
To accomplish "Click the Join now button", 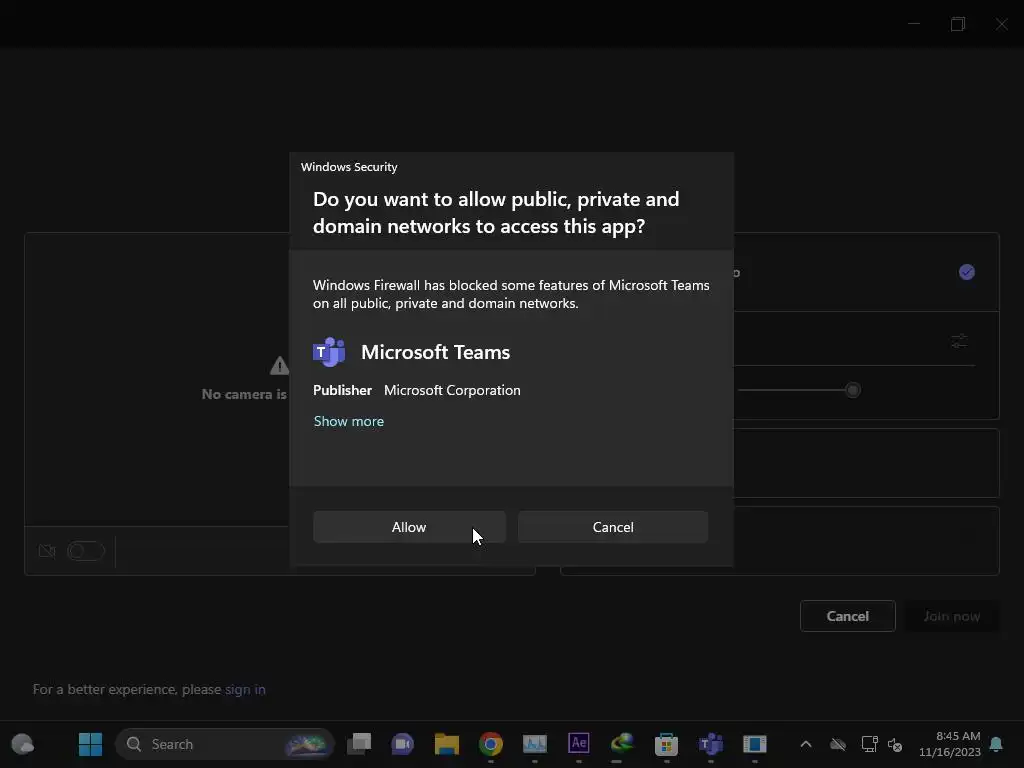I will tap(952, 616).
